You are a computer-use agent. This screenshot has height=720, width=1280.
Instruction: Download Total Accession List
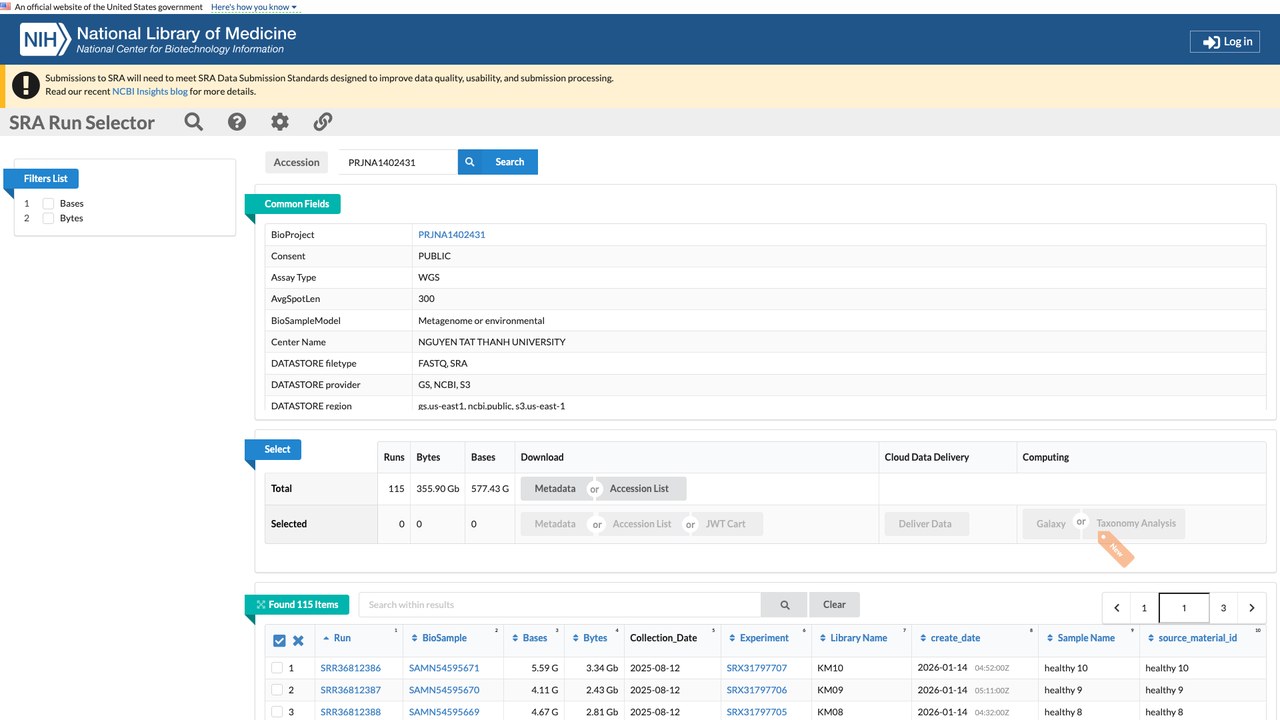click(x=639, y=489)
